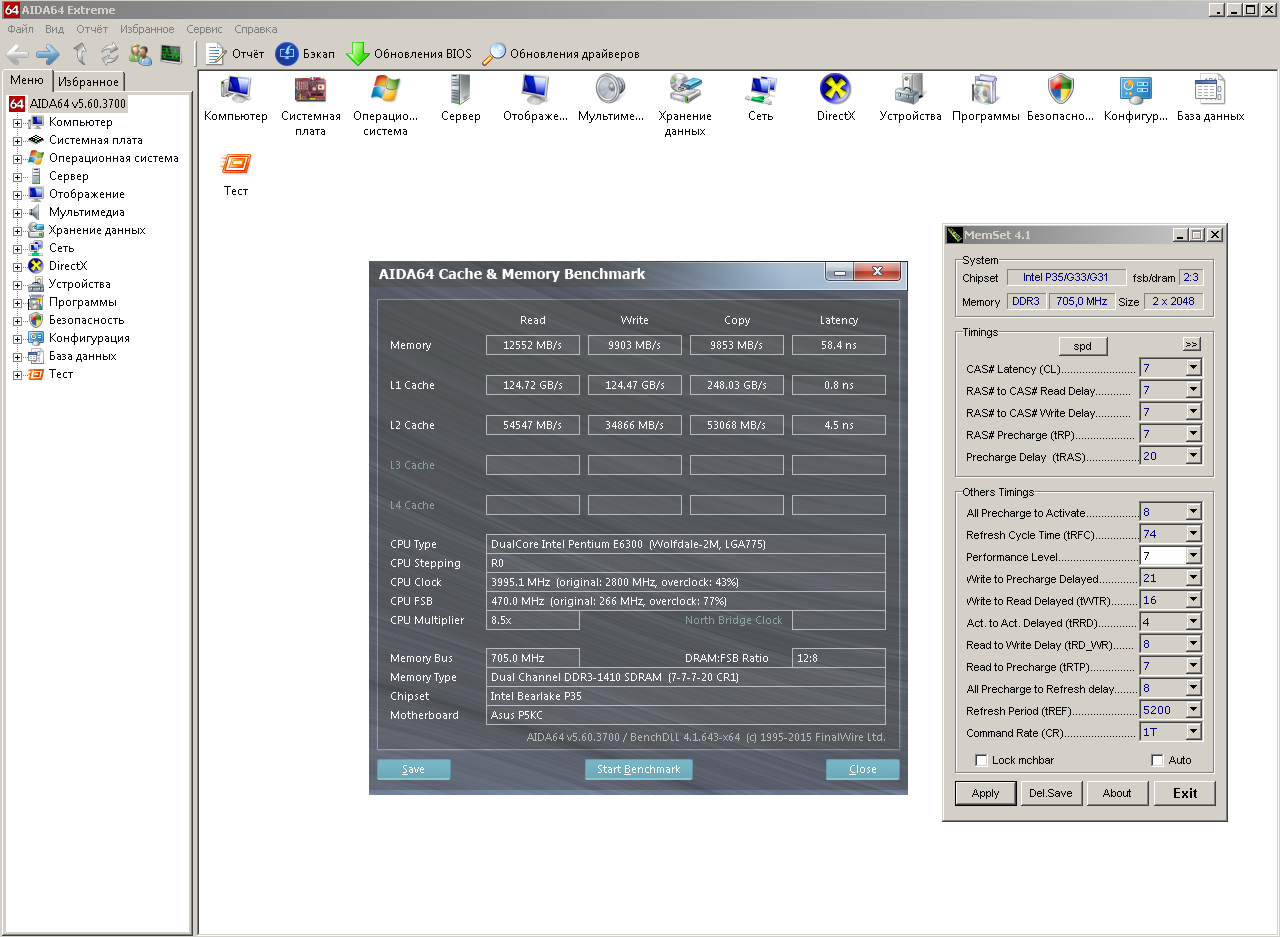The height and width of the screenshot is (937, 1280).
Task: Select the Тест tree item in sidebar
Action: pos(61,374)
